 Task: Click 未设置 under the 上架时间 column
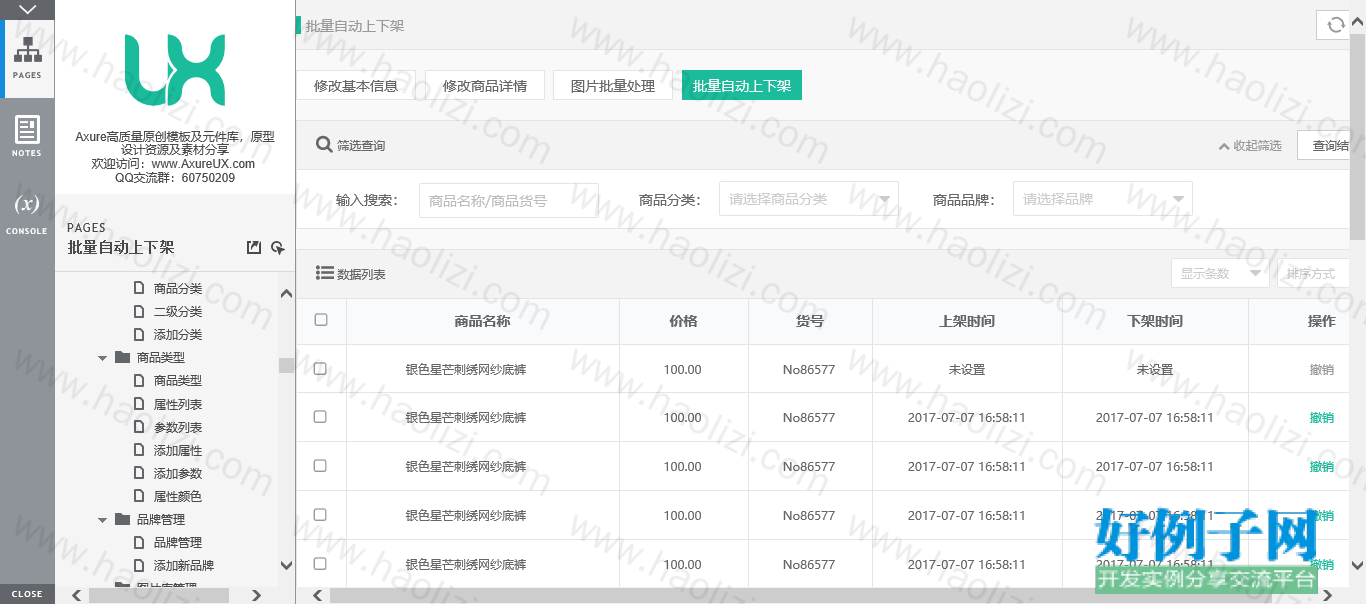[x=967, y=369]
